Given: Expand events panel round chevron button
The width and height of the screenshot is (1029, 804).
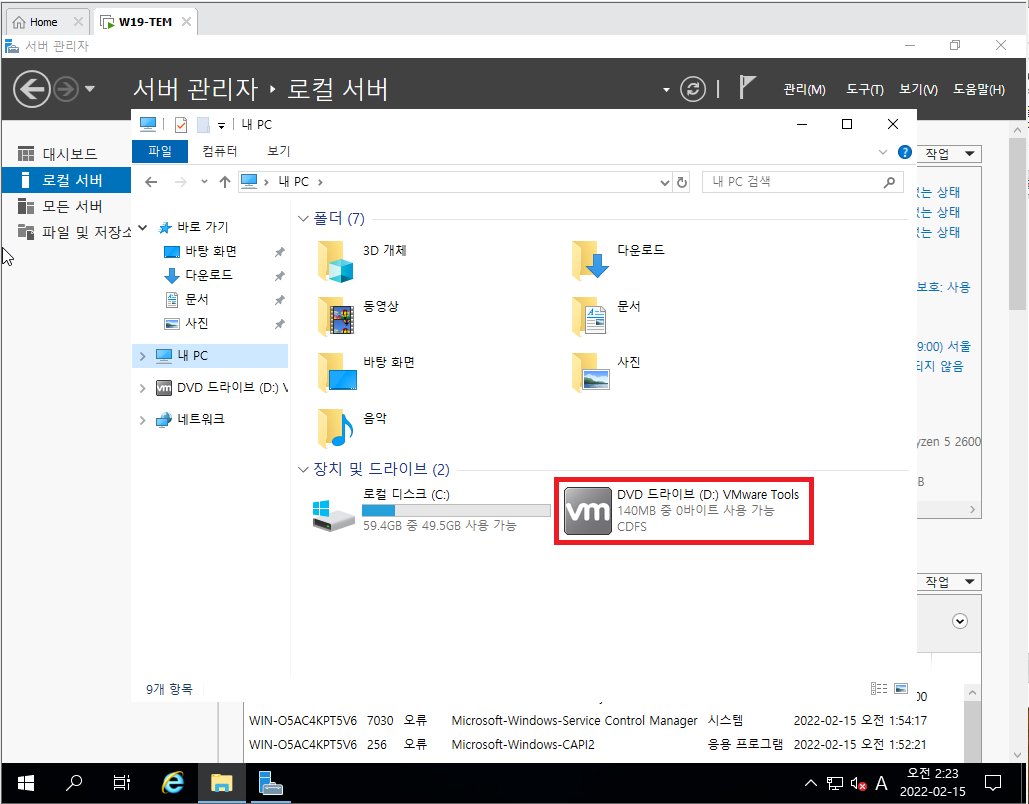Looking at the screenshot, I should (960, 621).
